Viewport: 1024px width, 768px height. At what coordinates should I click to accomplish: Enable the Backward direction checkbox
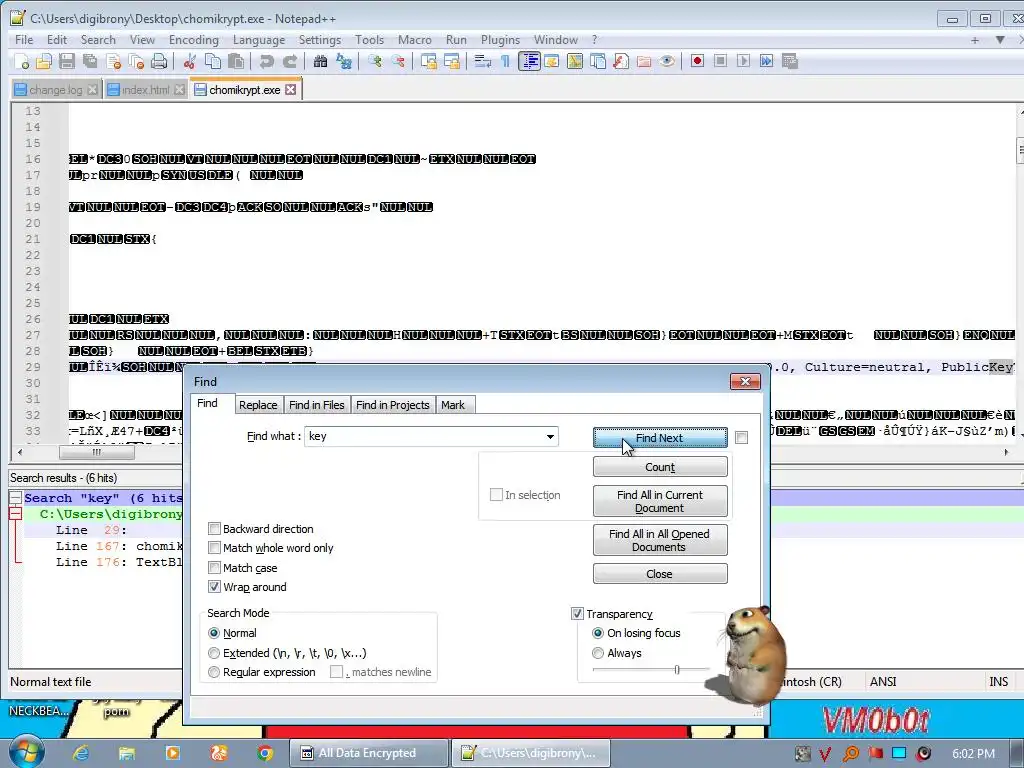(x=214, y=528)
